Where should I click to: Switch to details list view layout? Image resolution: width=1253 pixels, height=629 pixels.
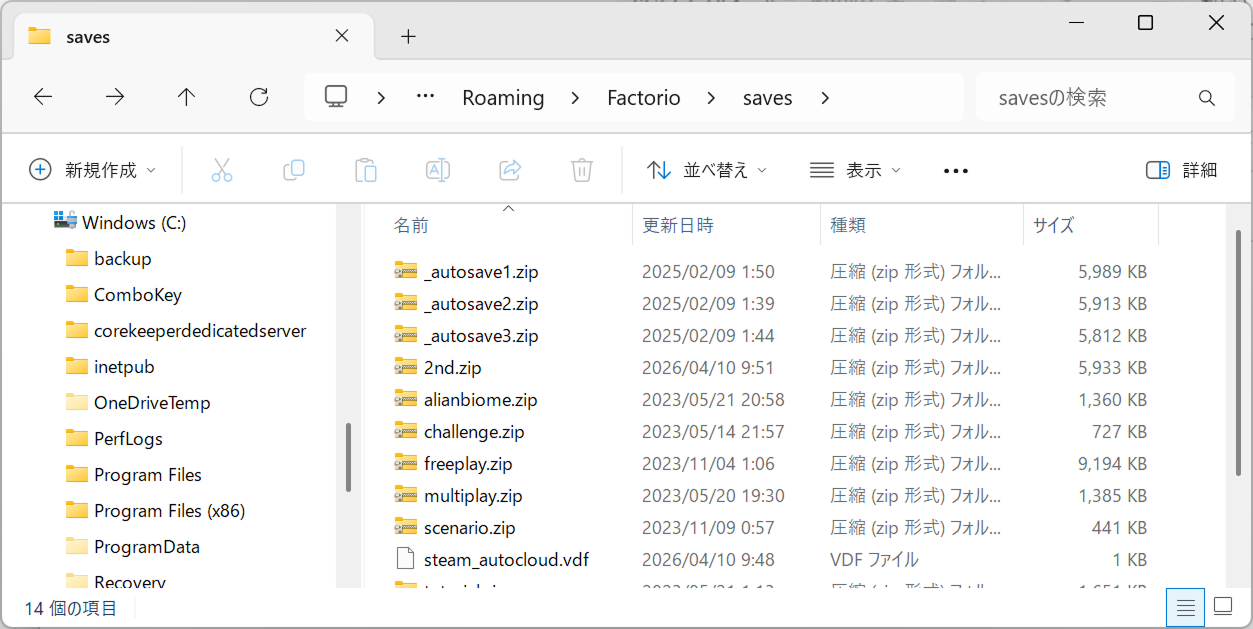(x=1186, y=607)
